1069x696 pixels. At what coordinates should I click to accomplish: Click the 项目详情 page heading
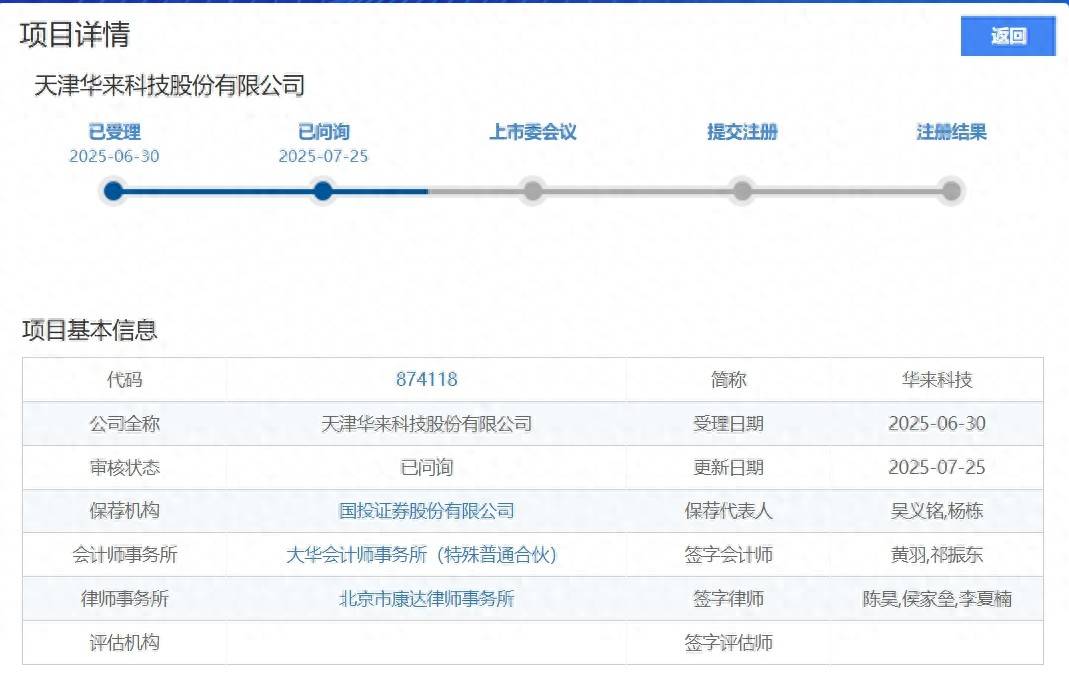click(x=75, y=35)
